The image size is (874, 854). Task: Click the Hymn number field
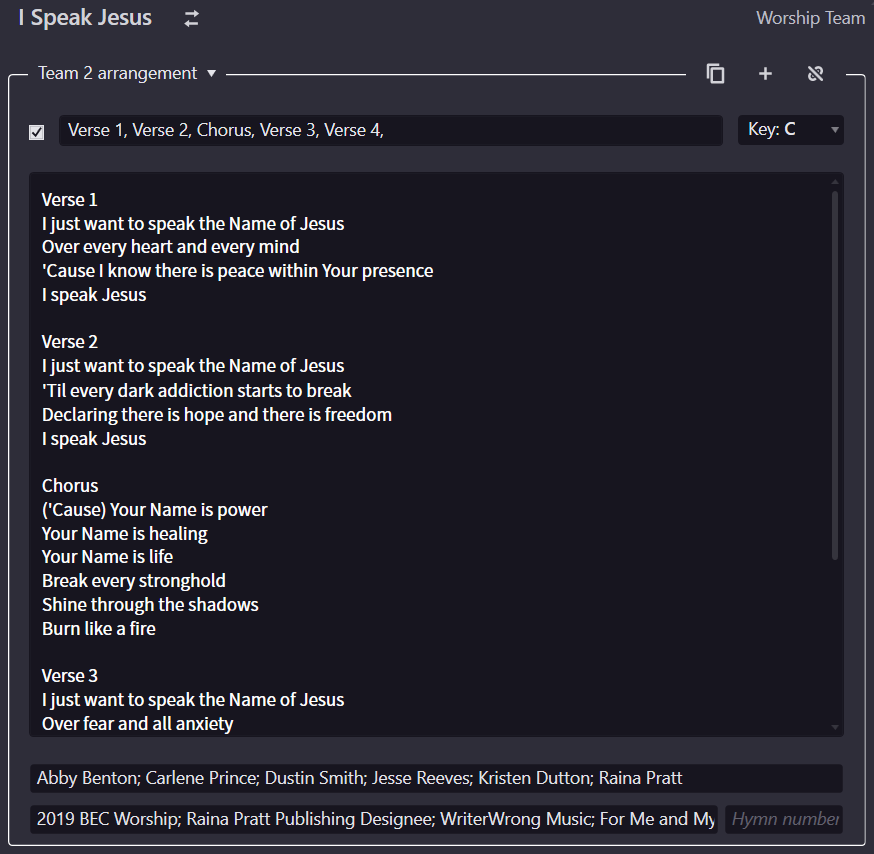coord(784,819)
